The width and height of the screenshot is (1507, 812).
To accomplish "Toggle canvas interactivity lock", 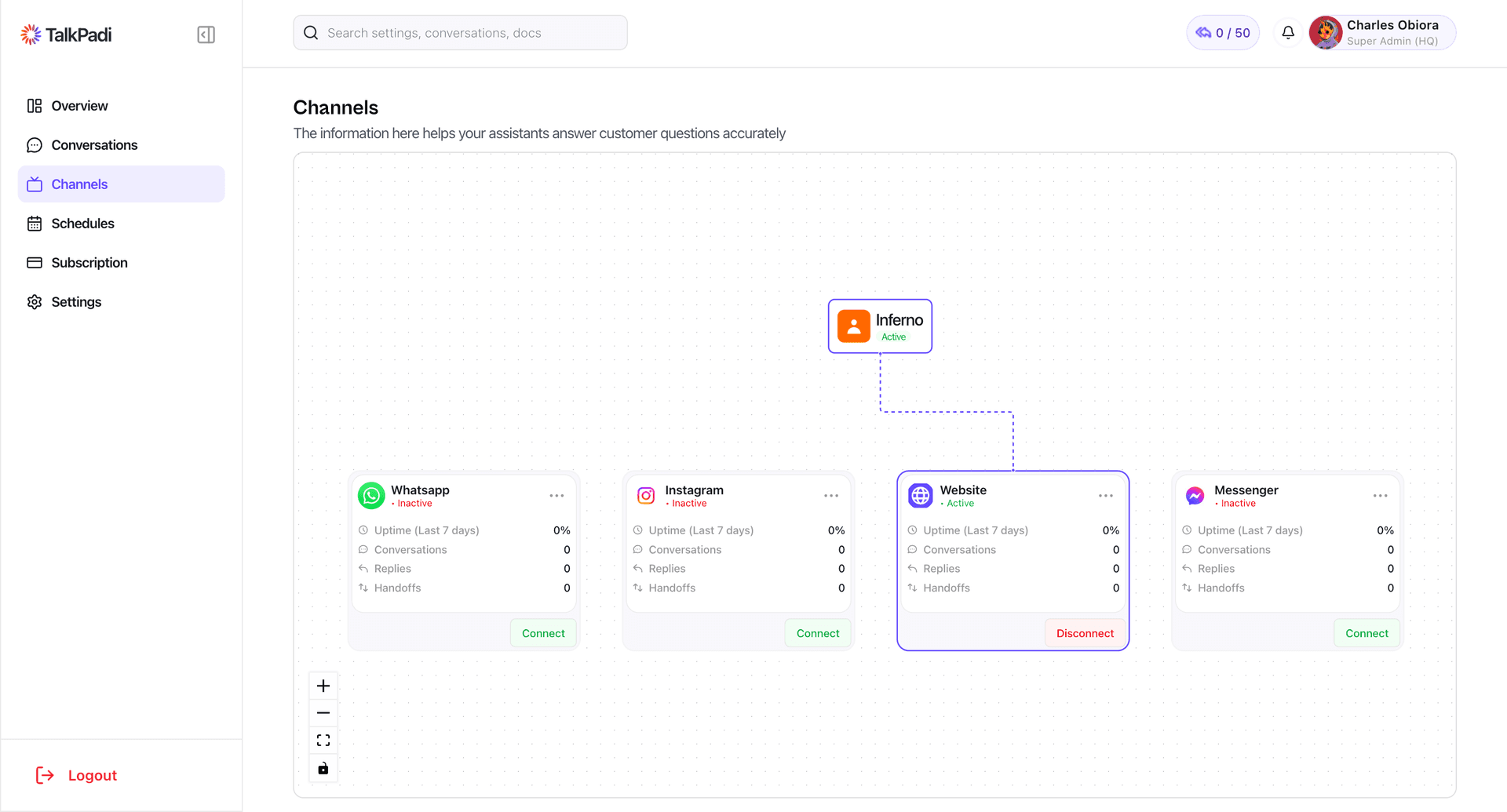I will coord(323,768).
